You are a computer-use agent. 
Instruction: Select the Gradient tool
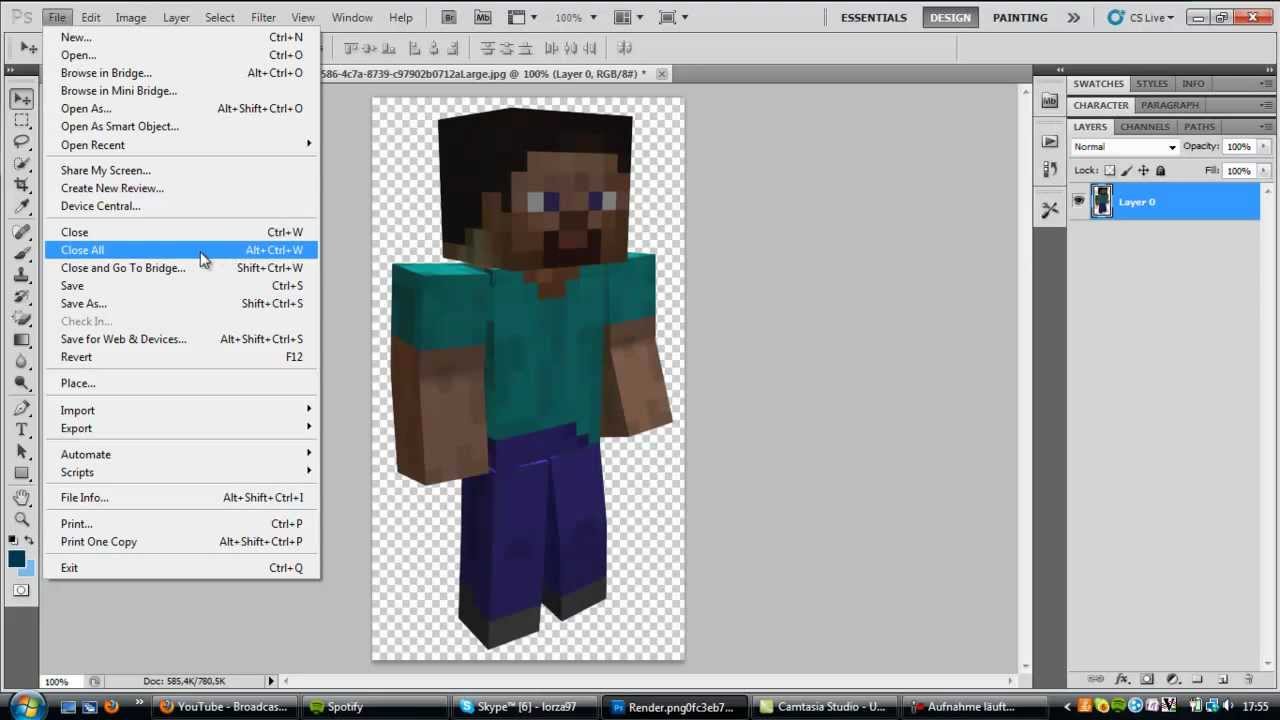point(22,340)
